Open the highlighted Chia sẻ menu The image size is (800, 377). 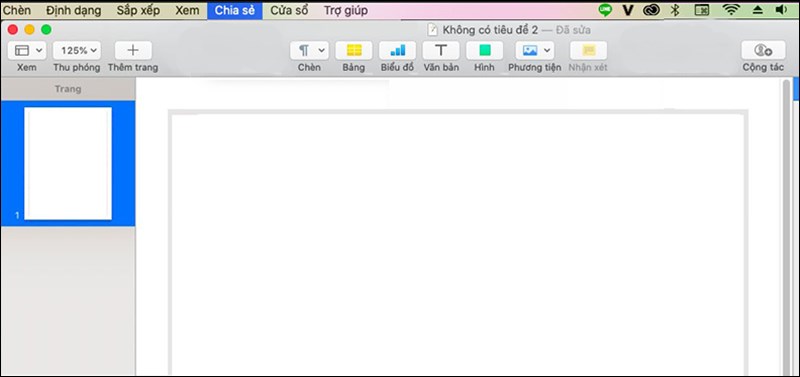point(235,11)
